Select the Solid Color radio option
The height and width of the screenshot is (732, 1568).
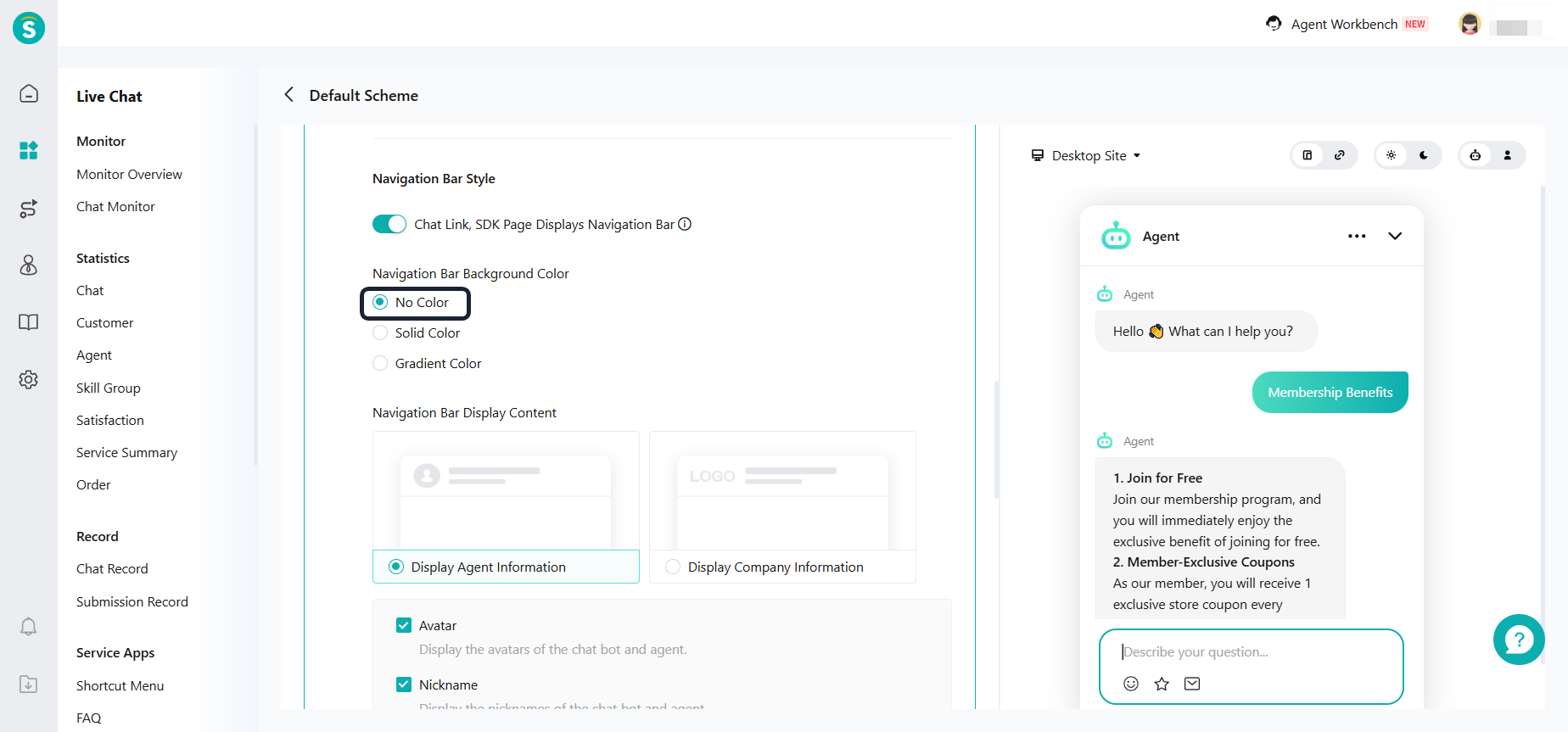pos(380,332)
